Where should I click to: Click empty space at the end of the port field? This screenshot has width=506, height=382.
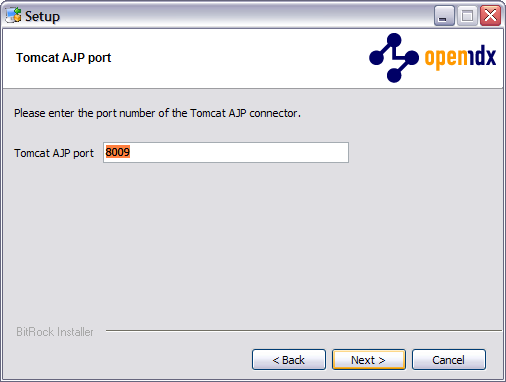240,153
